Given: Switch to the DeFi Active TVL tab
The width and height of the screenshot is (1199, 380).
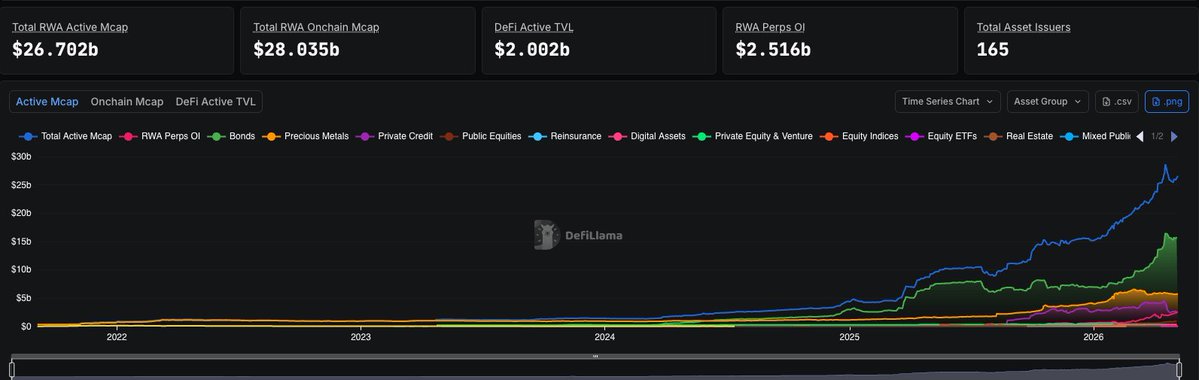Looking at the screenshot, I should 216,102.
